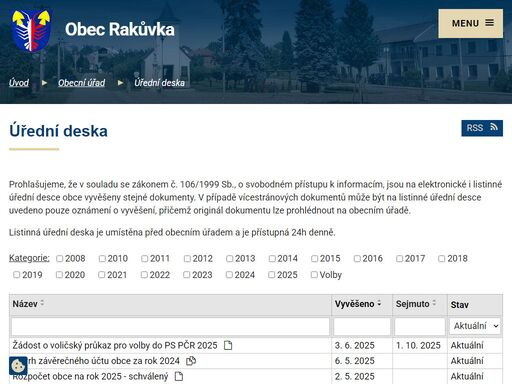Check the 2024 category checkbox
The width and height of the screenshot is (512, 384).
click(x=229, y=275)
